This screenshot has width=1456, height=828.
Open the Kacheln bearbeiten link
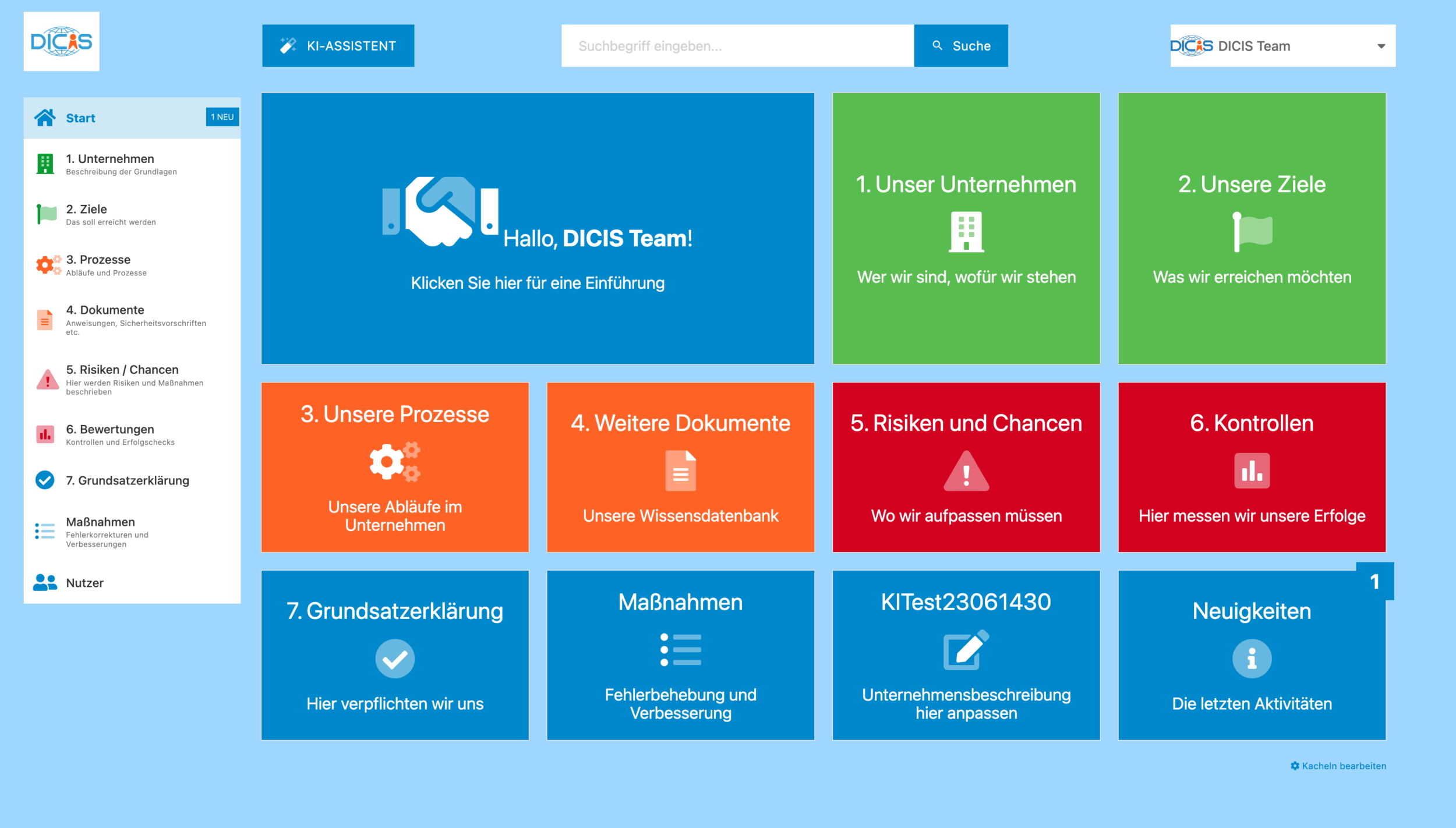coord(1338,766)
